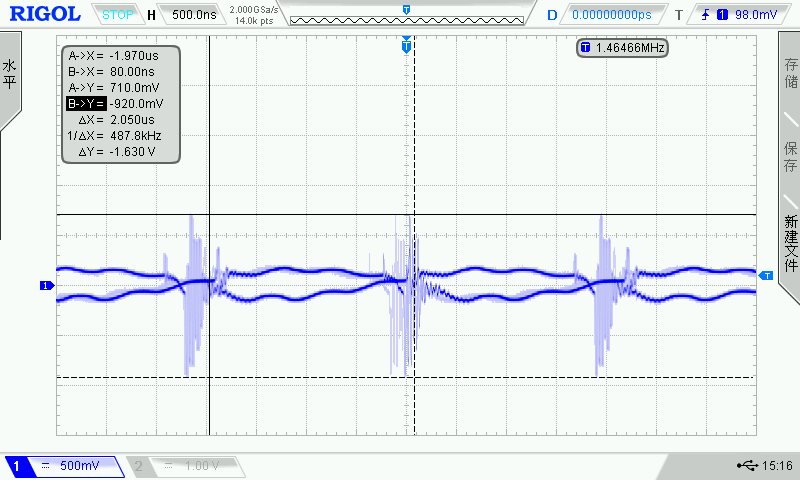Screen dimensions: 800x480
Task: Click the STOP run status indicator
Action: (117, 15)
